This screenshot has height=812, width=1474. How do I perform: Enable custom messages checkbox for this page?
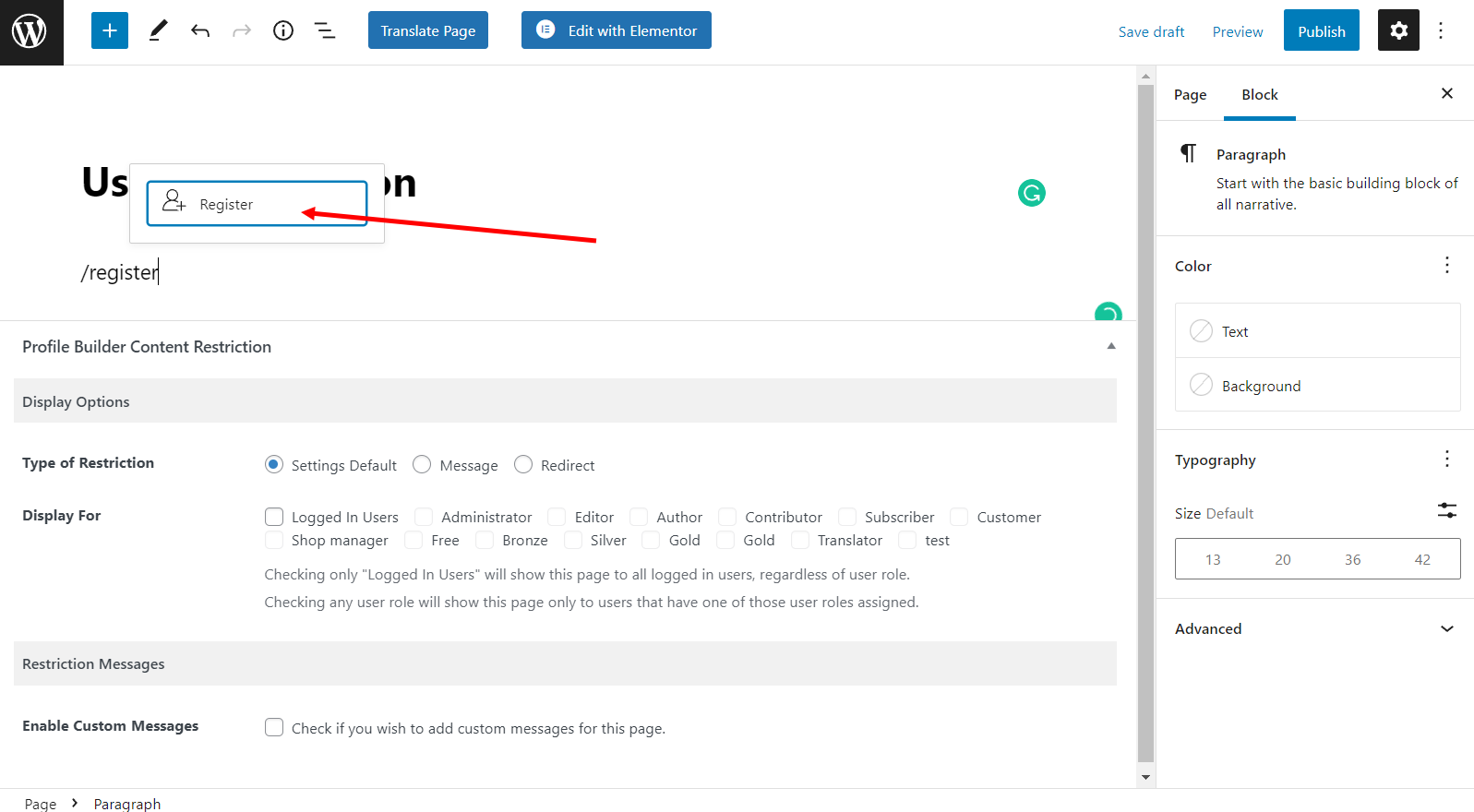pos(274,727)
